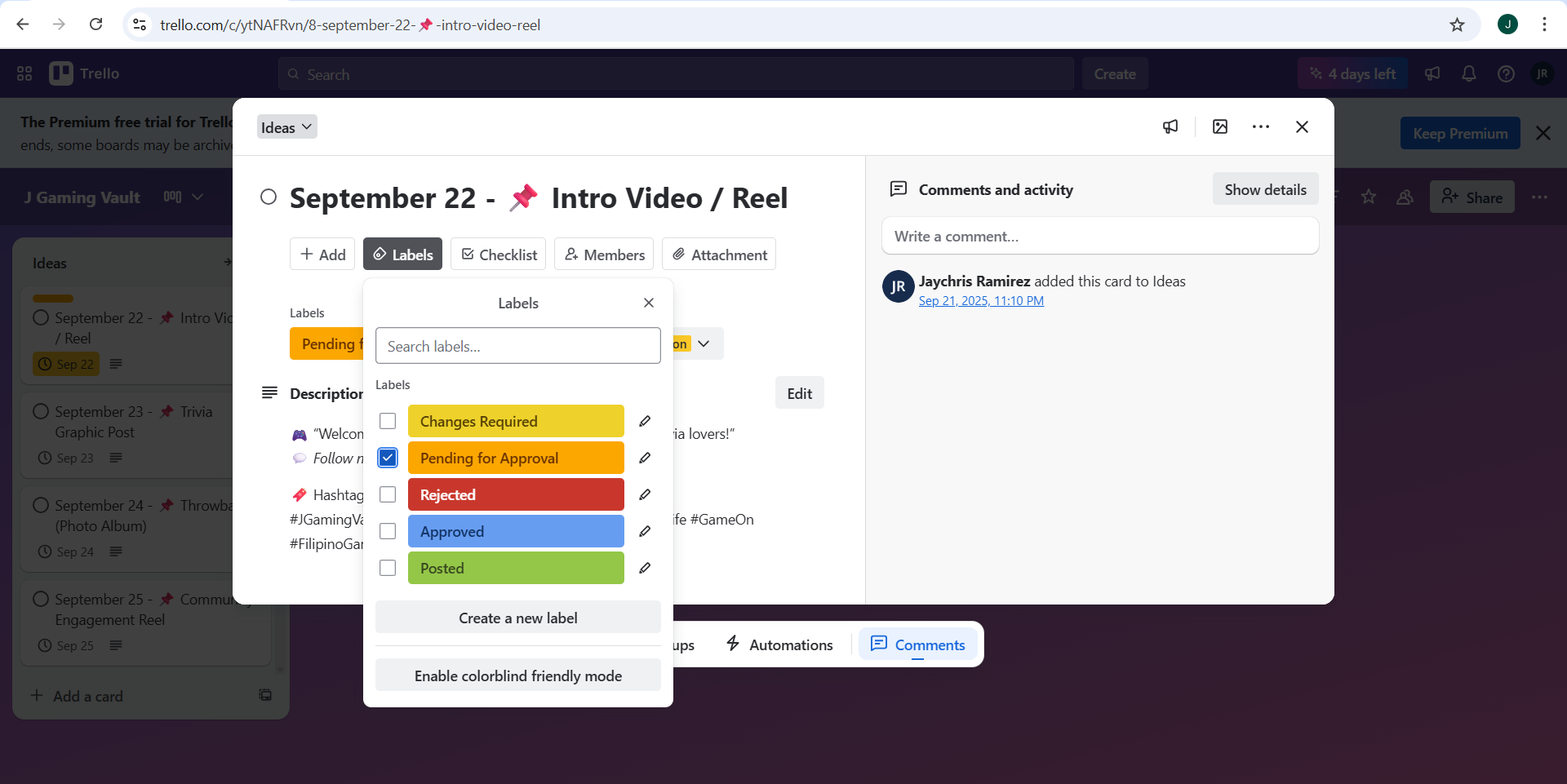Click the Search labels input field
The width and height of the screenshot is (1567, 784).
(x=517, y=346)
